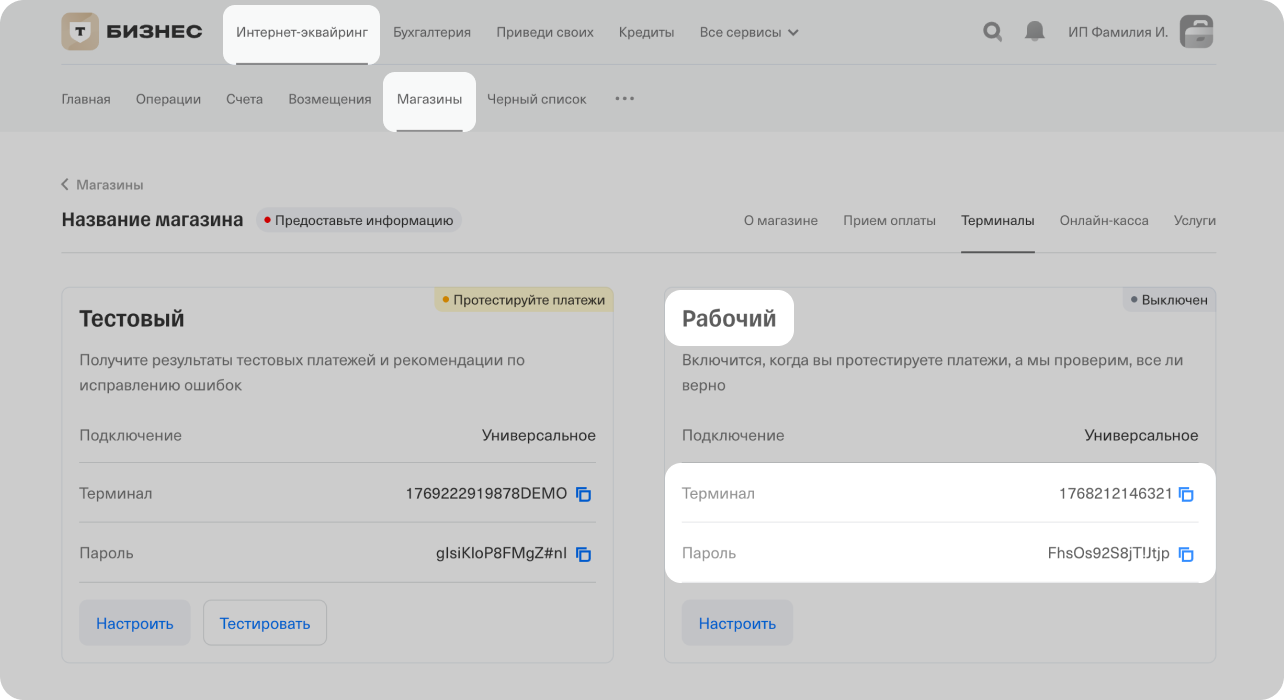Open Приведи своих section
The height and width of the screenshot is (700, 1284).
point(545,32)
